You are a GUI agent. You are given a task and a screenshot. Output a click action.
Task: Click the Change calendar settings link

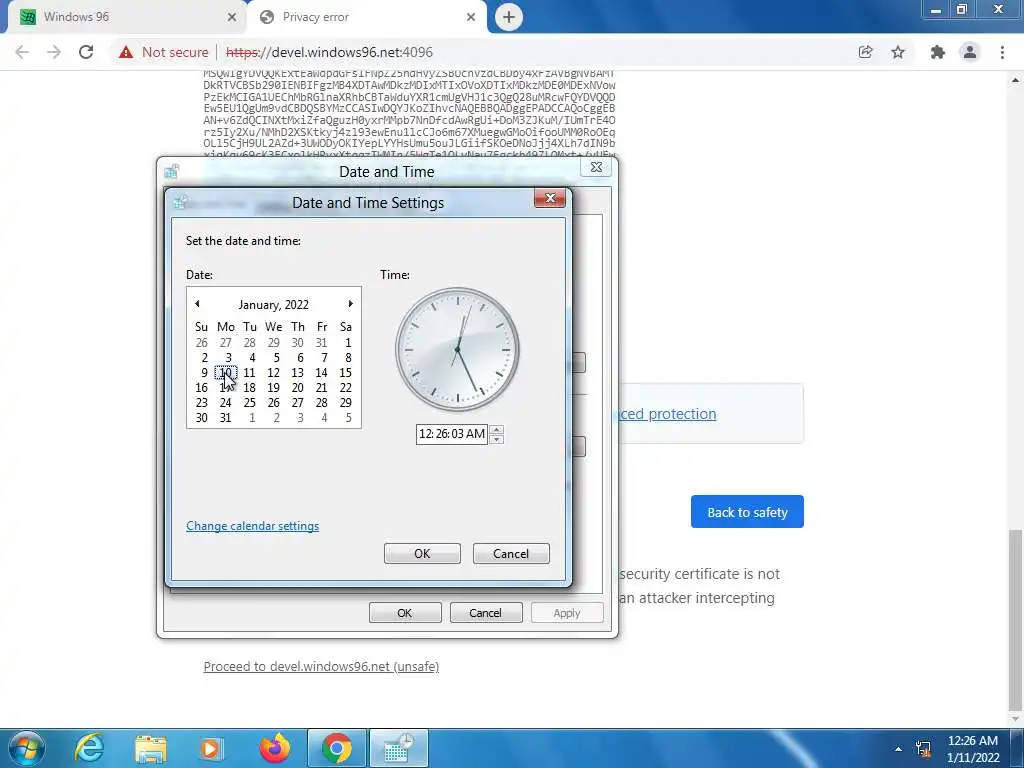[253, 526]
